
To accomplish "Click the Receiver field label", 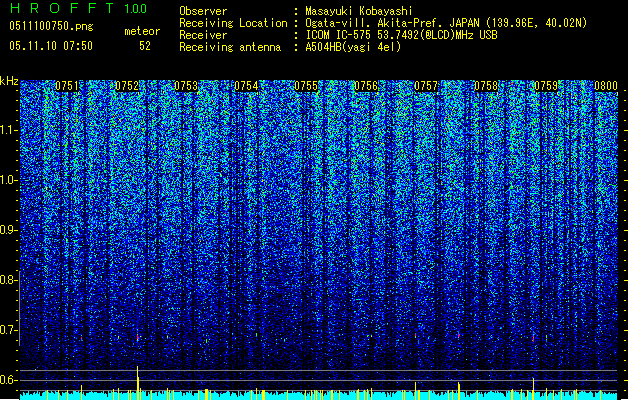I will [x=203, y=35].
